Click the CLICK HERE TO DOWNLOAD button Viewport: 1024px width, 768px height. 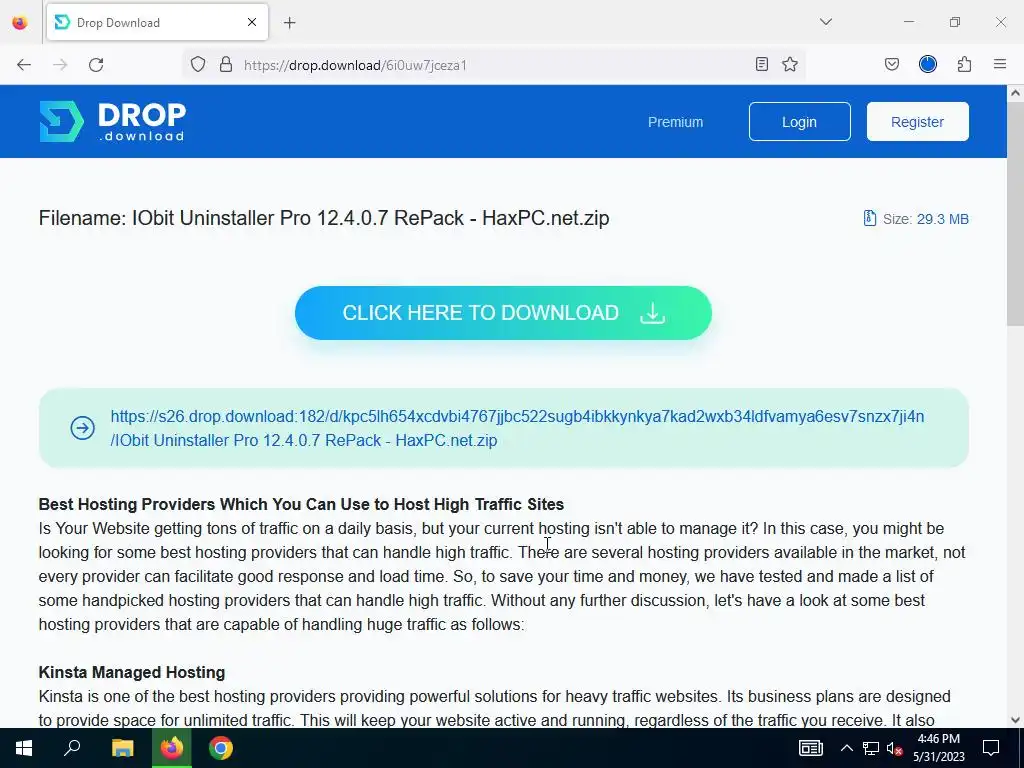click(503, 313)
